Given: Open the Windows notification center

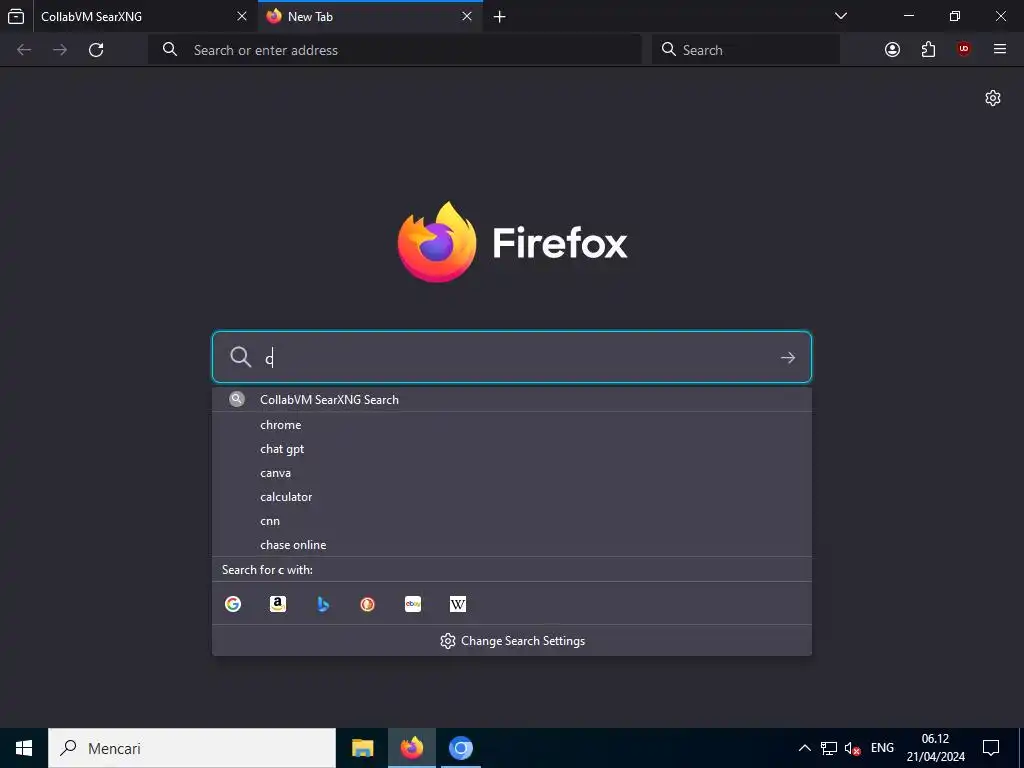Looking at the screenshot, I should click(x=991, y=748).
